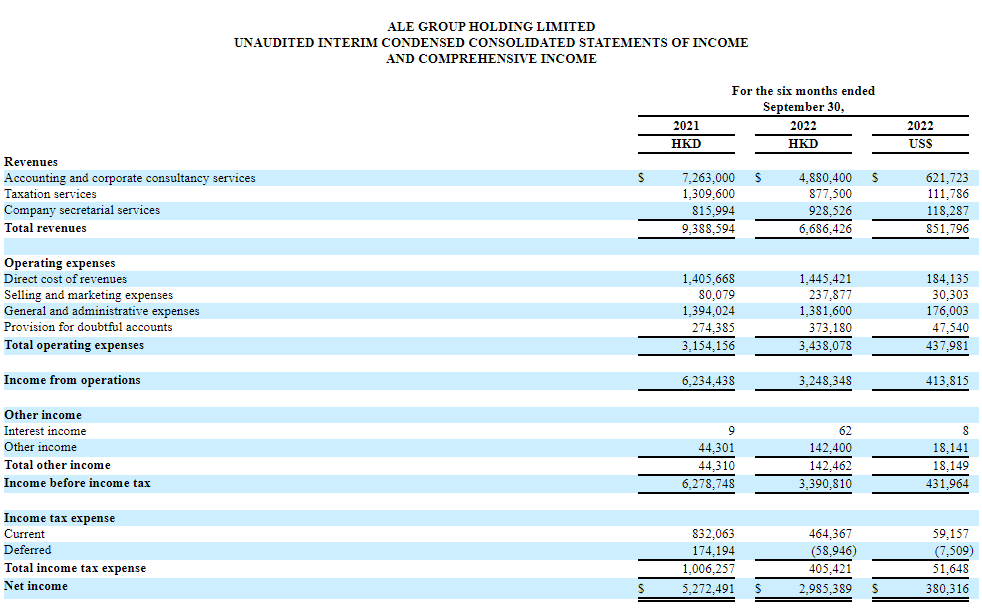Click the value 7,263,000
The height and width of the screenshot is (611, 982).
pyautogui.click(x=708, y=178)
